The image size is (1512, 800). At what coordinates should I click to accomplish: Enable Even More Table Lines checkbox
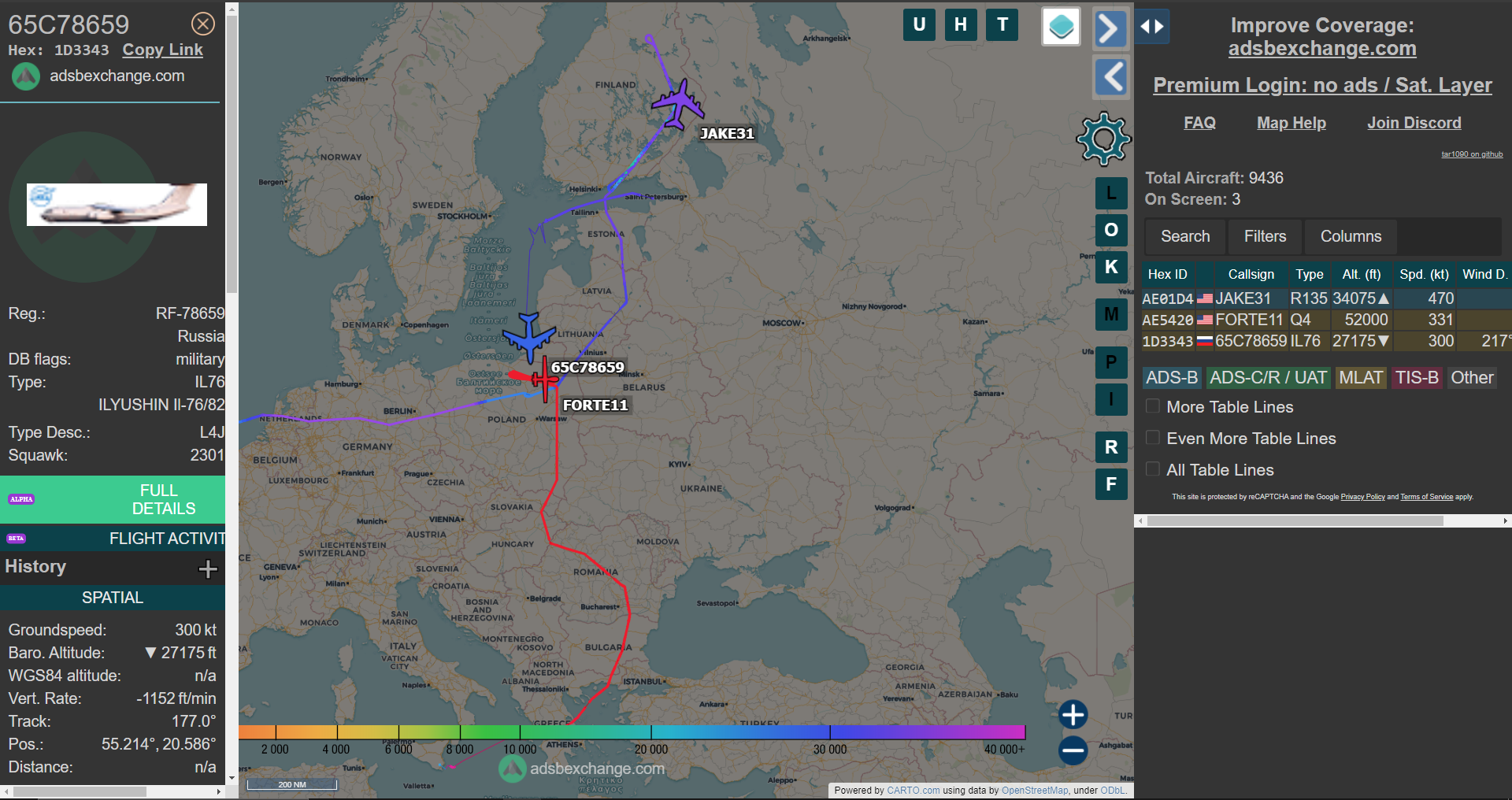tap(1153, 438)
